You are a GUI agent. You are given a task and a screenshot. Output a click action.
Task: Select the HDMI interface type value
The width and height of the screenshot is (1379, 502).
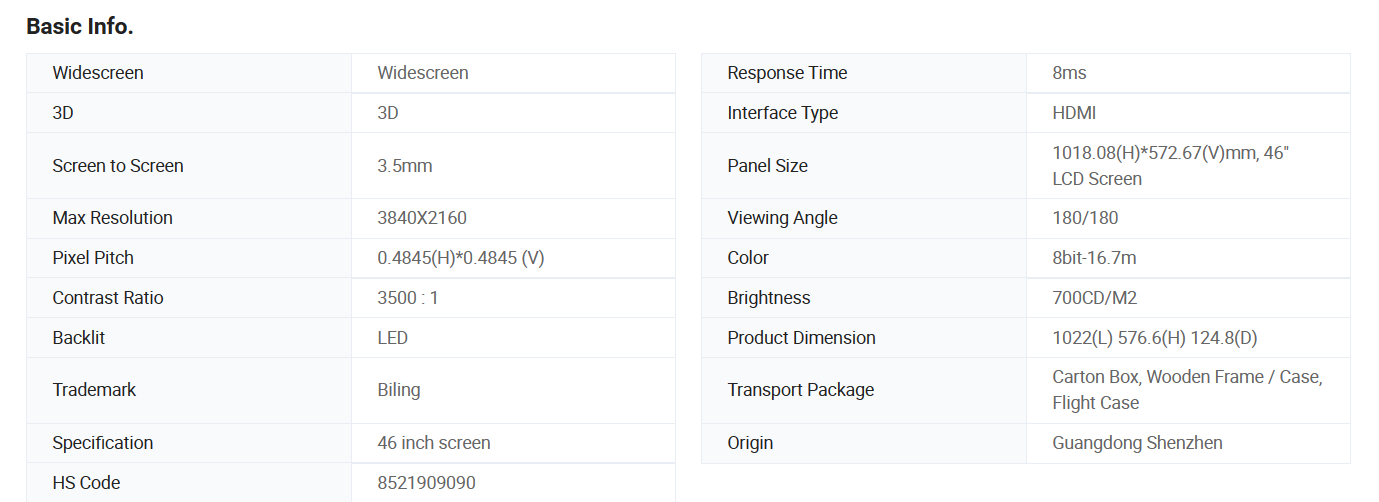point(1074,113)
